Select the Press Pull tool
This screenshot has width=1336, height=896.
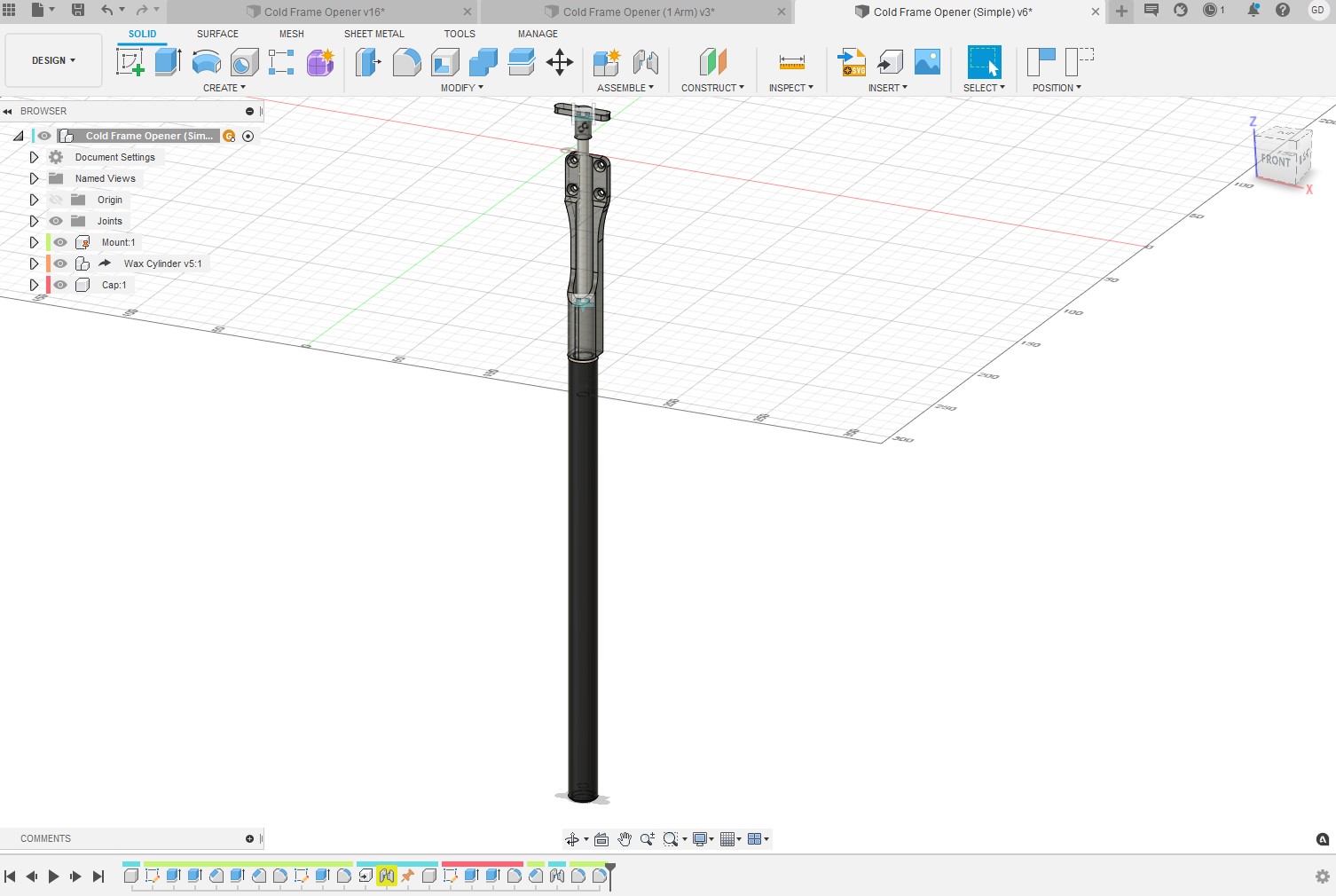coord(368,62)
